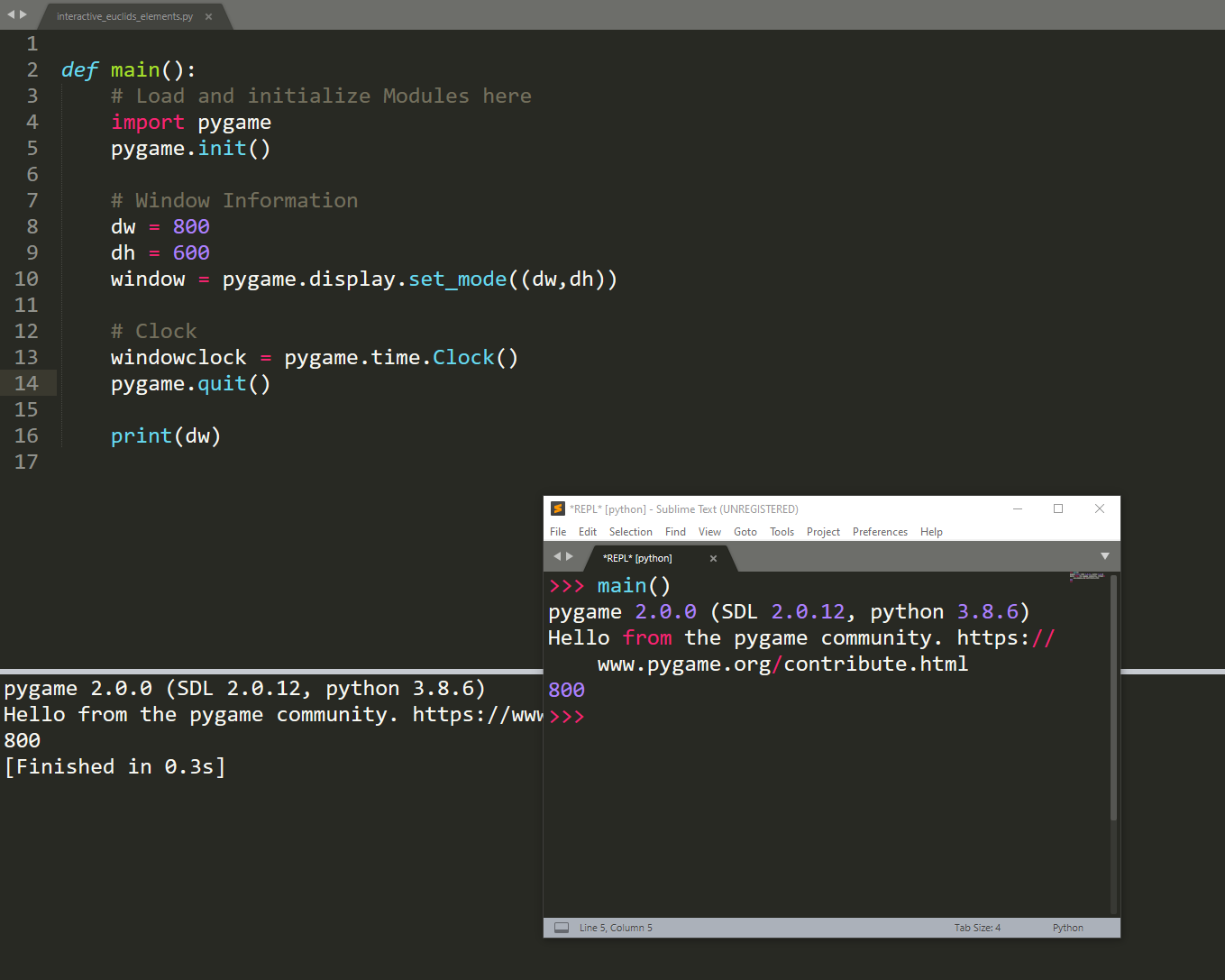Click pygame 2.0.0 version line in build output
Image resolution: width=1225 pixels, height=980 pixels.
(244, 689)
